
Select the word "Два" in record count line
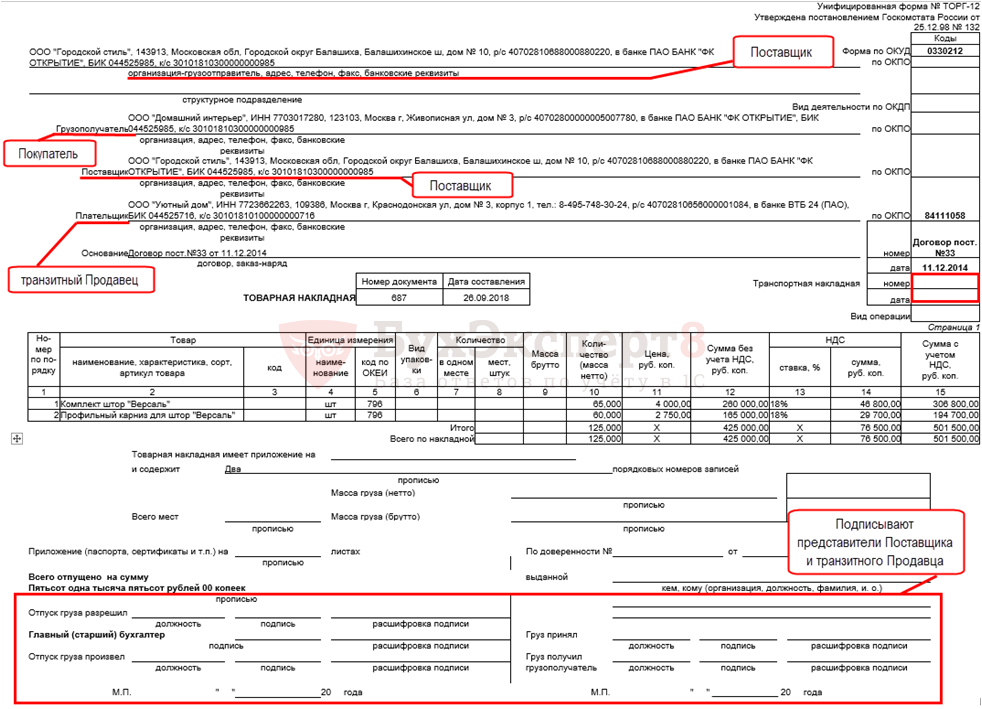[232, 469]
